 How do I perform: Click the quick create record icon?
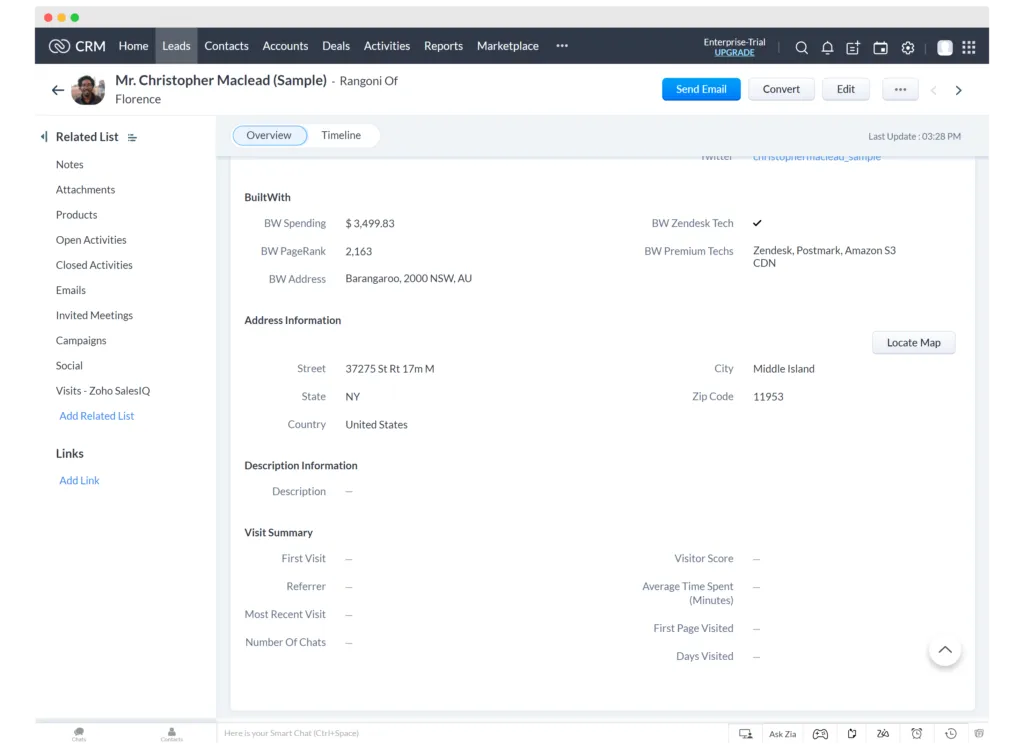point(853,47)
